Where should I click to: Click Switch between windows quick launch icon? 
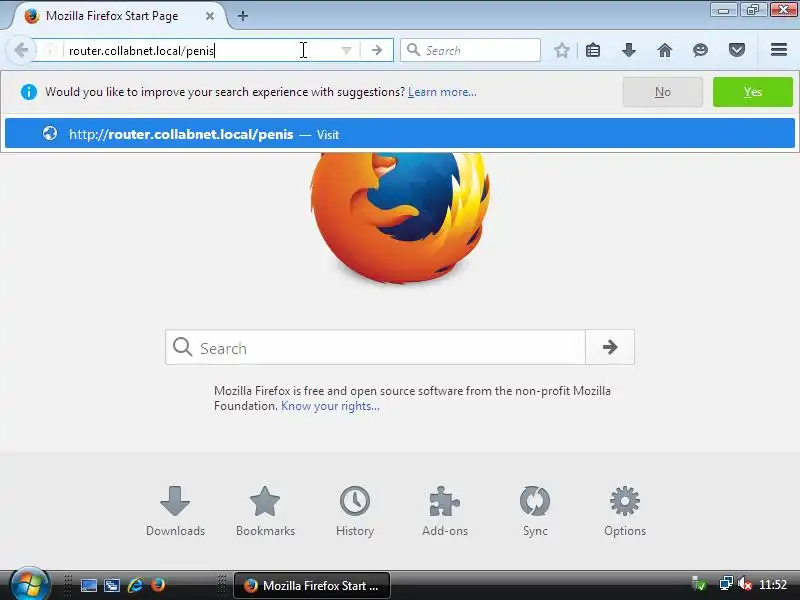tap(112, 585)
